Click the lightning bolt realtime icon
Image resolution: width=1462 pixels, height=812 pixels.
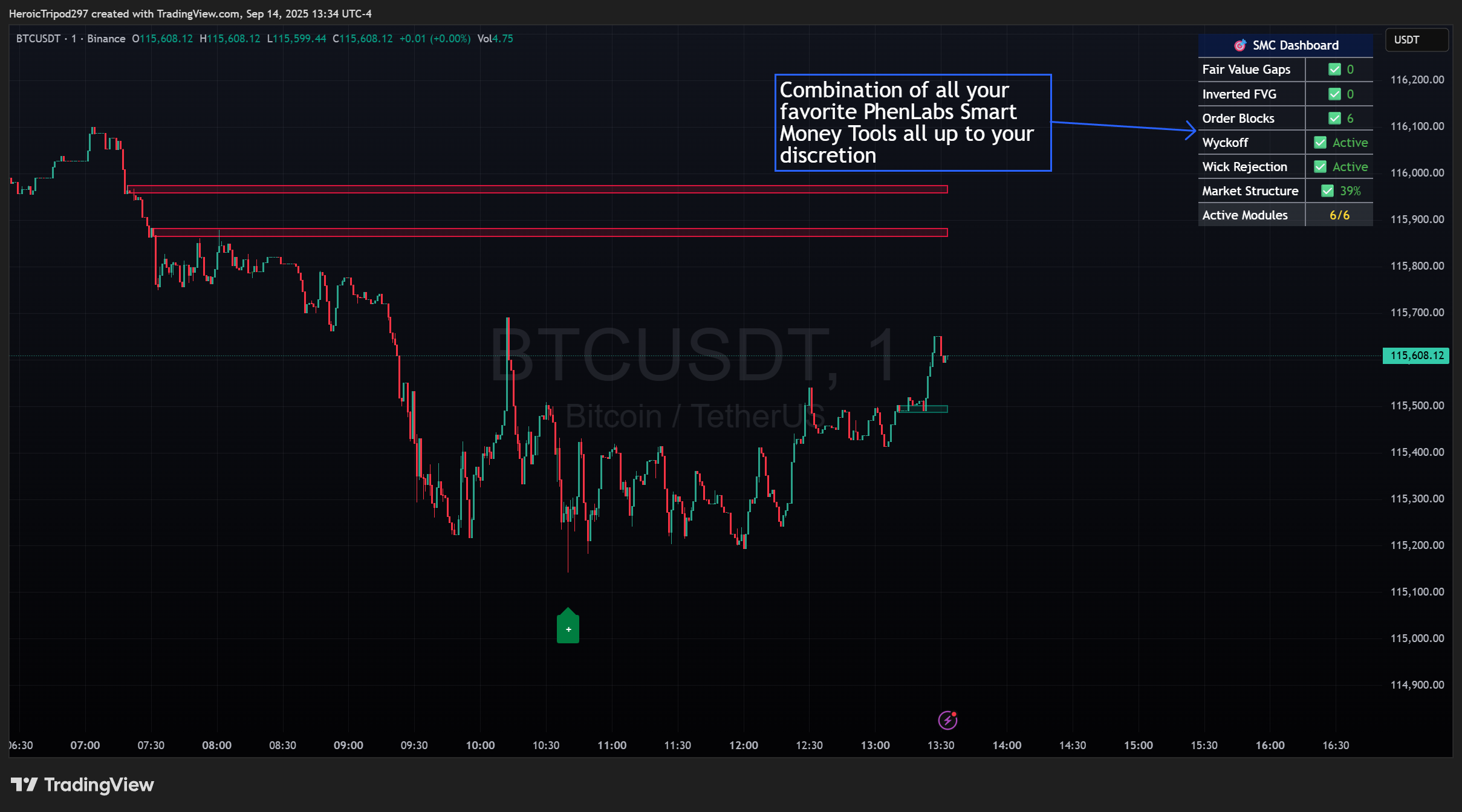[x=947, y=720]
